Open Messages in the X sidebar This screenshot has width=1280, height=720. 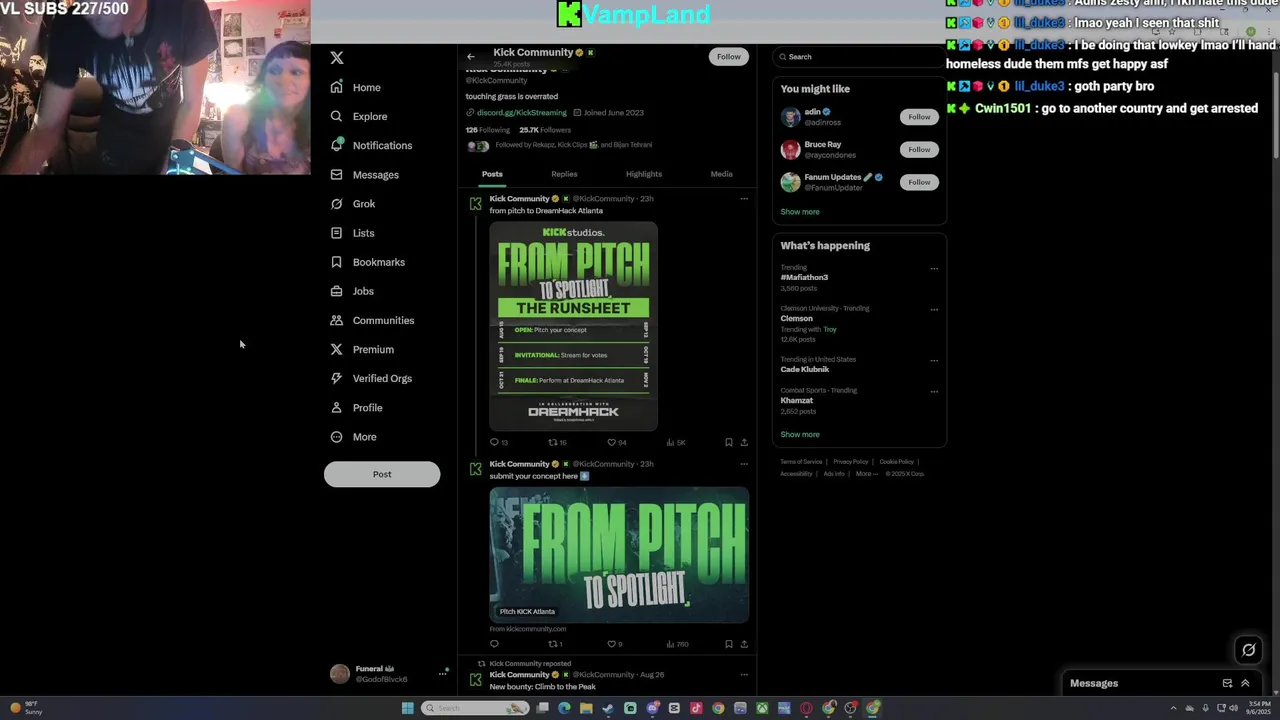pyautogui.click(x=365, y=175)
